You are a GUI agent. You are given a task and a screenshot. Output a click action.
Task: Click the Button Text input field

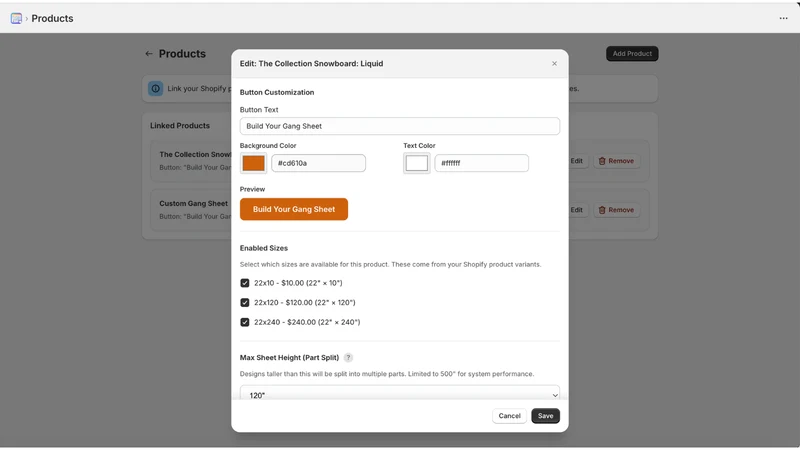click(x=399, y=126)
